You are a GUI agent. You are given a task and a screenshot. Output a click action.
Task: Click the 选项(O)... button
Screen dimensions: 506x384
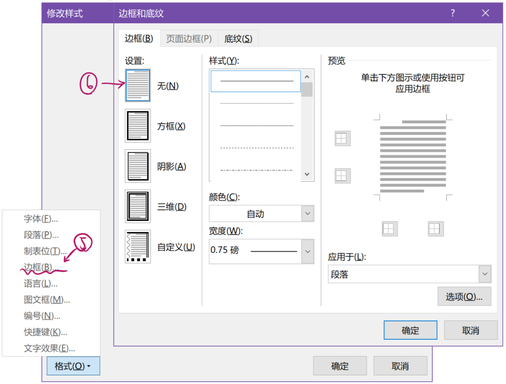tap(464, 297)
